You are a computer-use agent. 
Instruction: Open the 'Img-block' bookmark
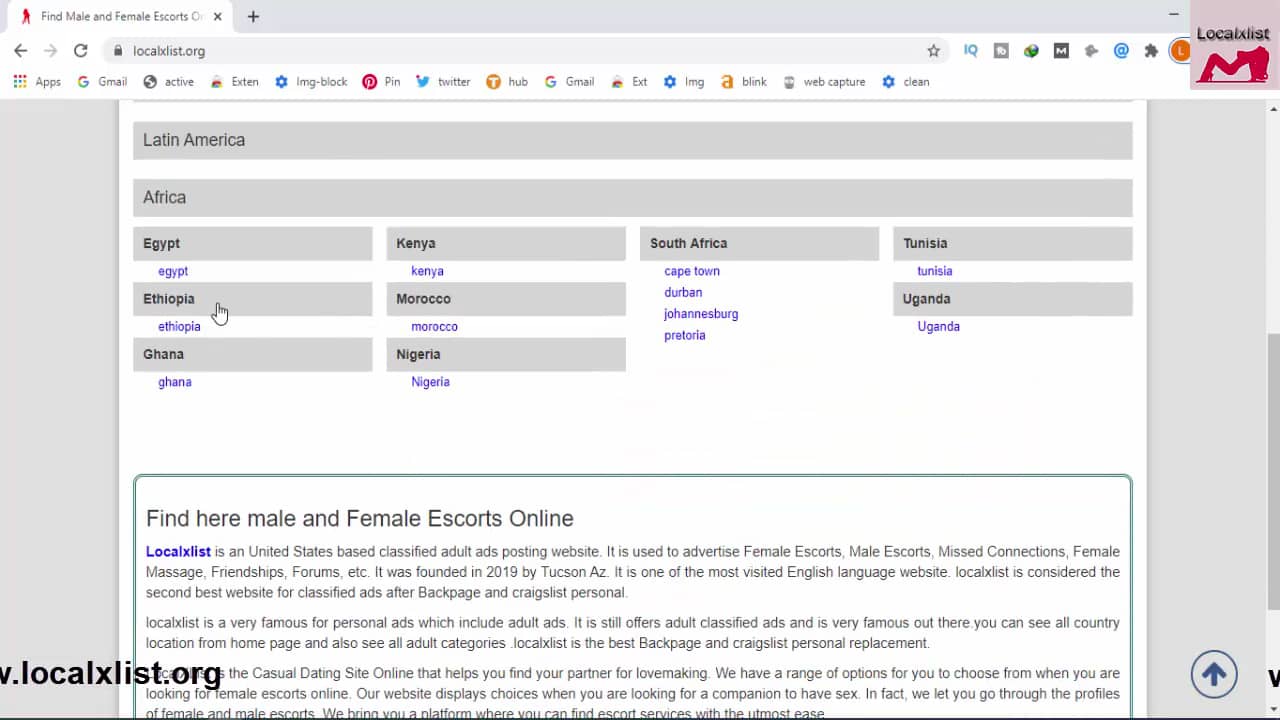point(311,82)
